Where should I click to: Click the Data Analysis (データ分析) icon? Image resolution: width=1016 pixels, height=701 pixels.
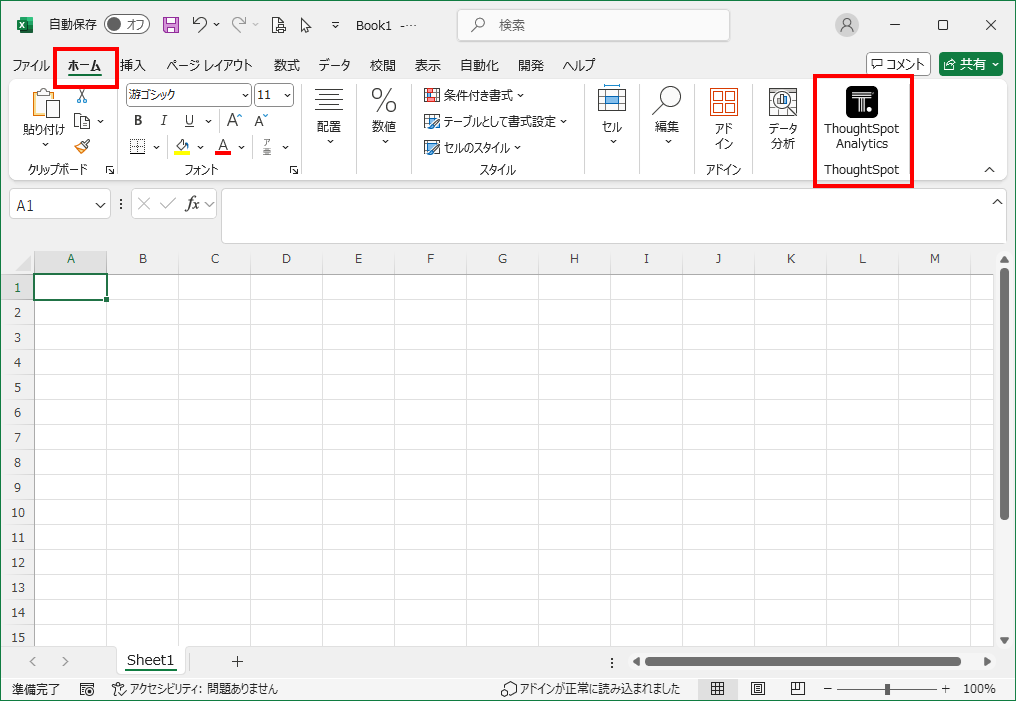tap(782, 118)
